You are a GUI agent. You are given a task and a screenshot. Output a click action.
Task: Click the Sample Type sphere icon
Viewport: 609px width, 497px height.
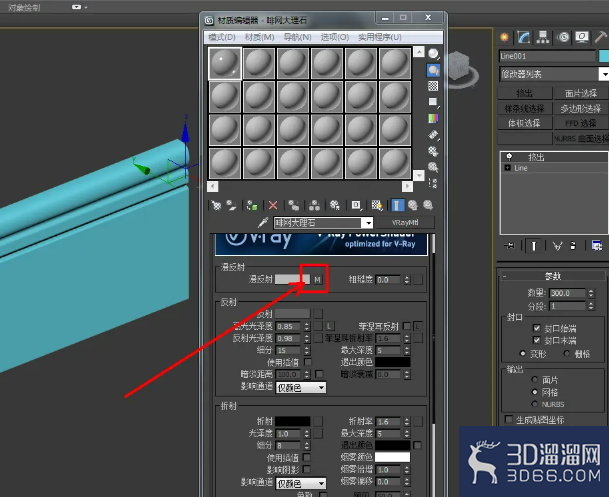[x=433, y=54]
